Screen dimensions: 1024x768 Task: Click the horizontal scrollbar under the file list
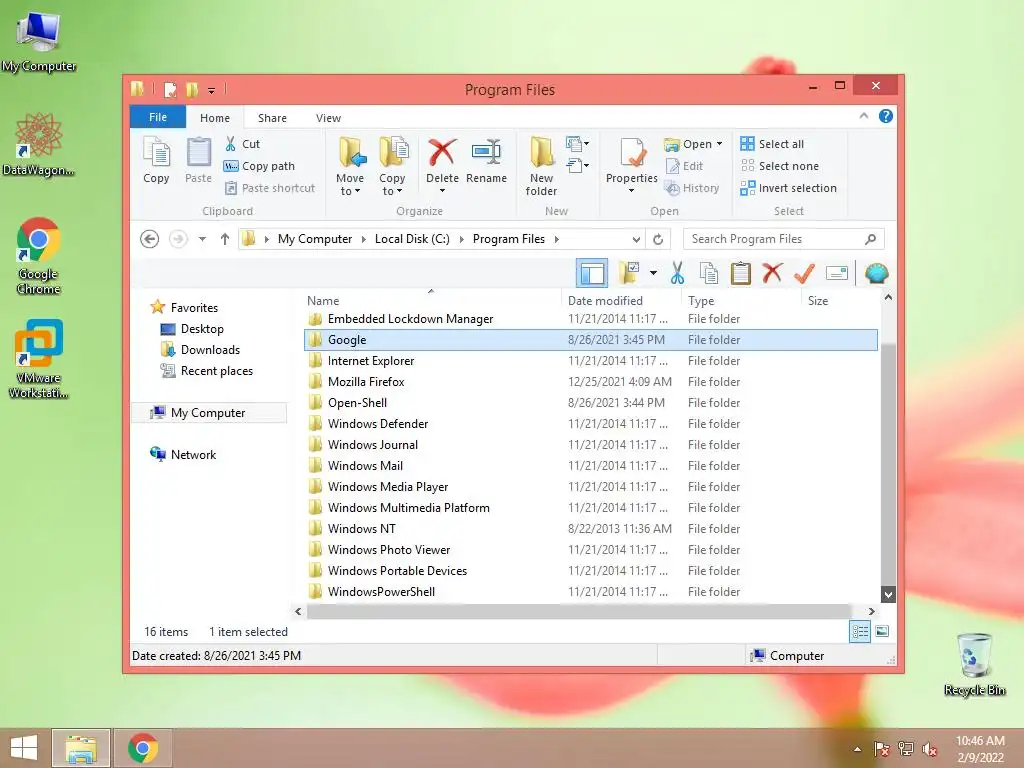[x=579, y=611]
